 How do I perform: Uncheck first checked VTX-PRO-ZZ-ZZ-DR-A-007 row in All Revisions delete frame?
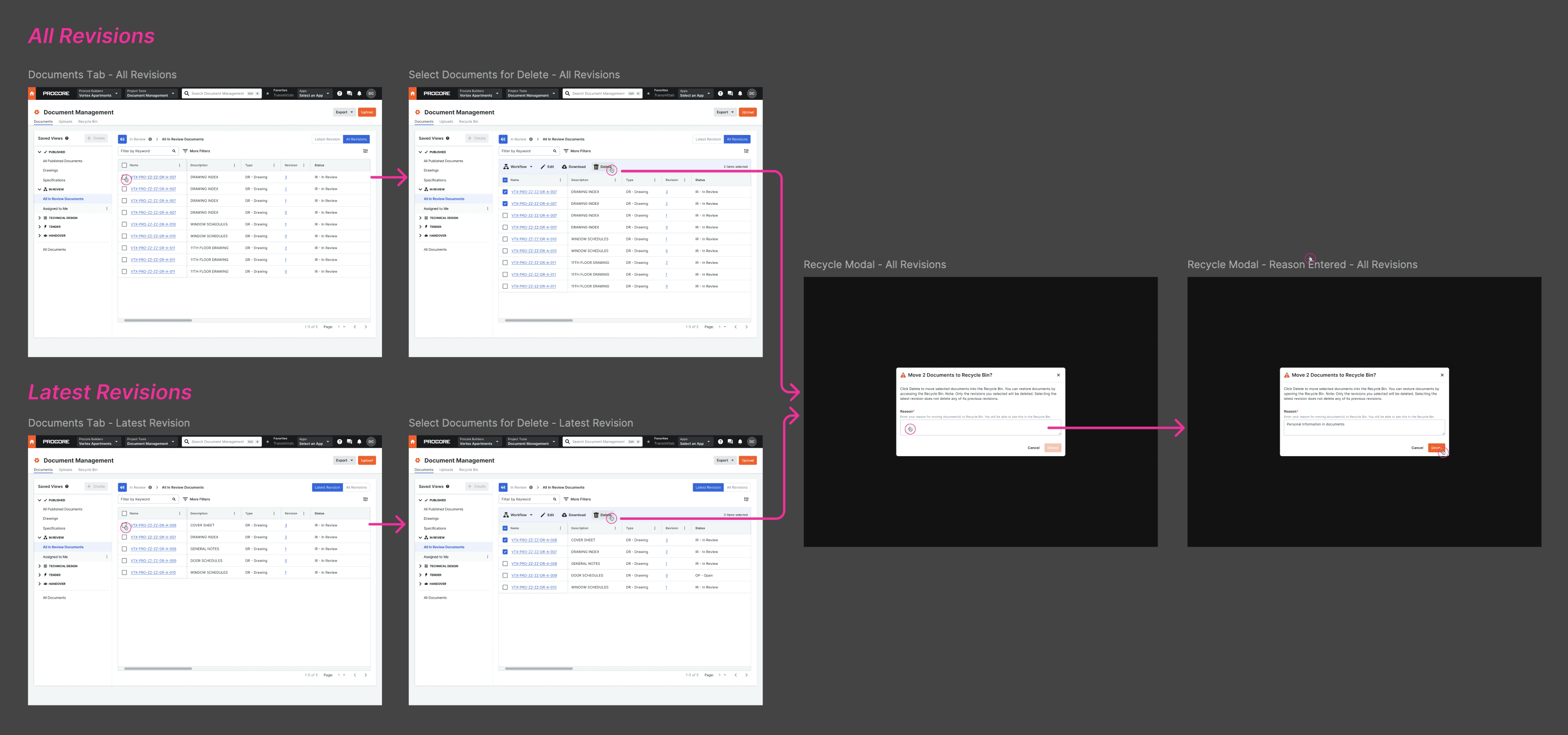point(505,192)
